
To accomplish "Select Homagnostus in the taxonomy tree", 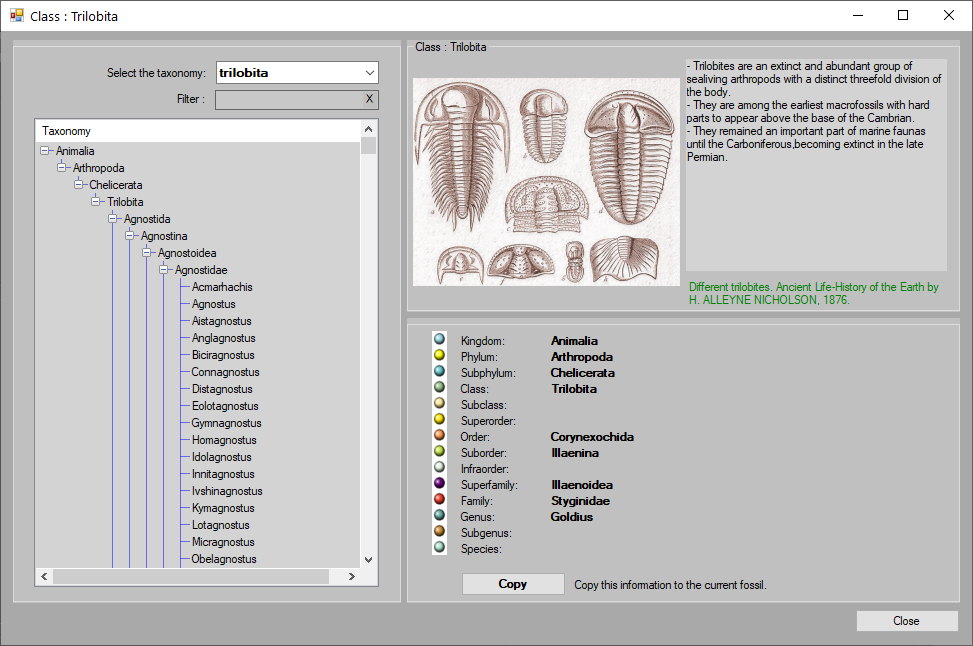I will tap(224, 440).
